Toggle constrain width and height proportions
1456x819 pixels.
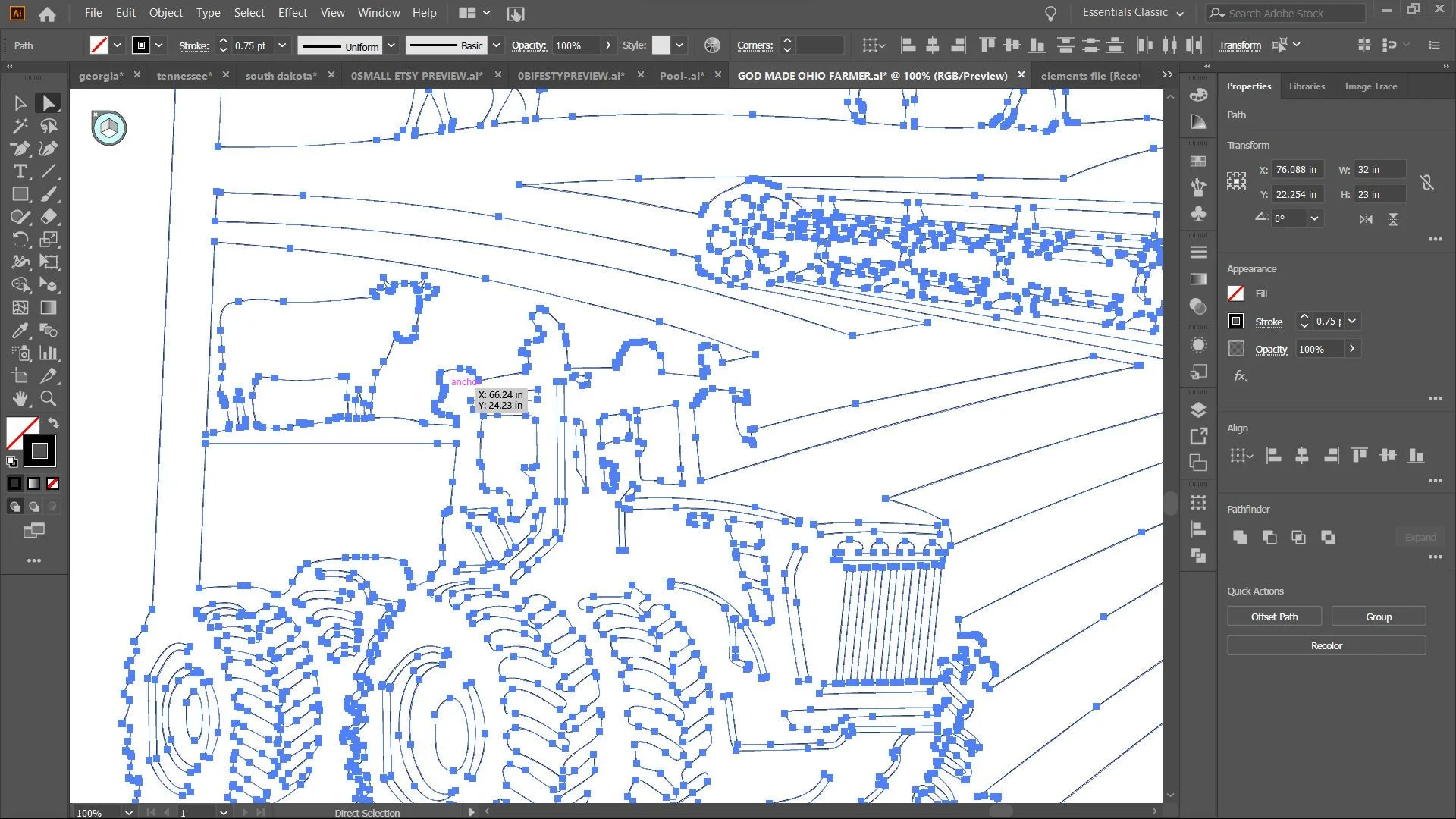[x=1426, y=182]
